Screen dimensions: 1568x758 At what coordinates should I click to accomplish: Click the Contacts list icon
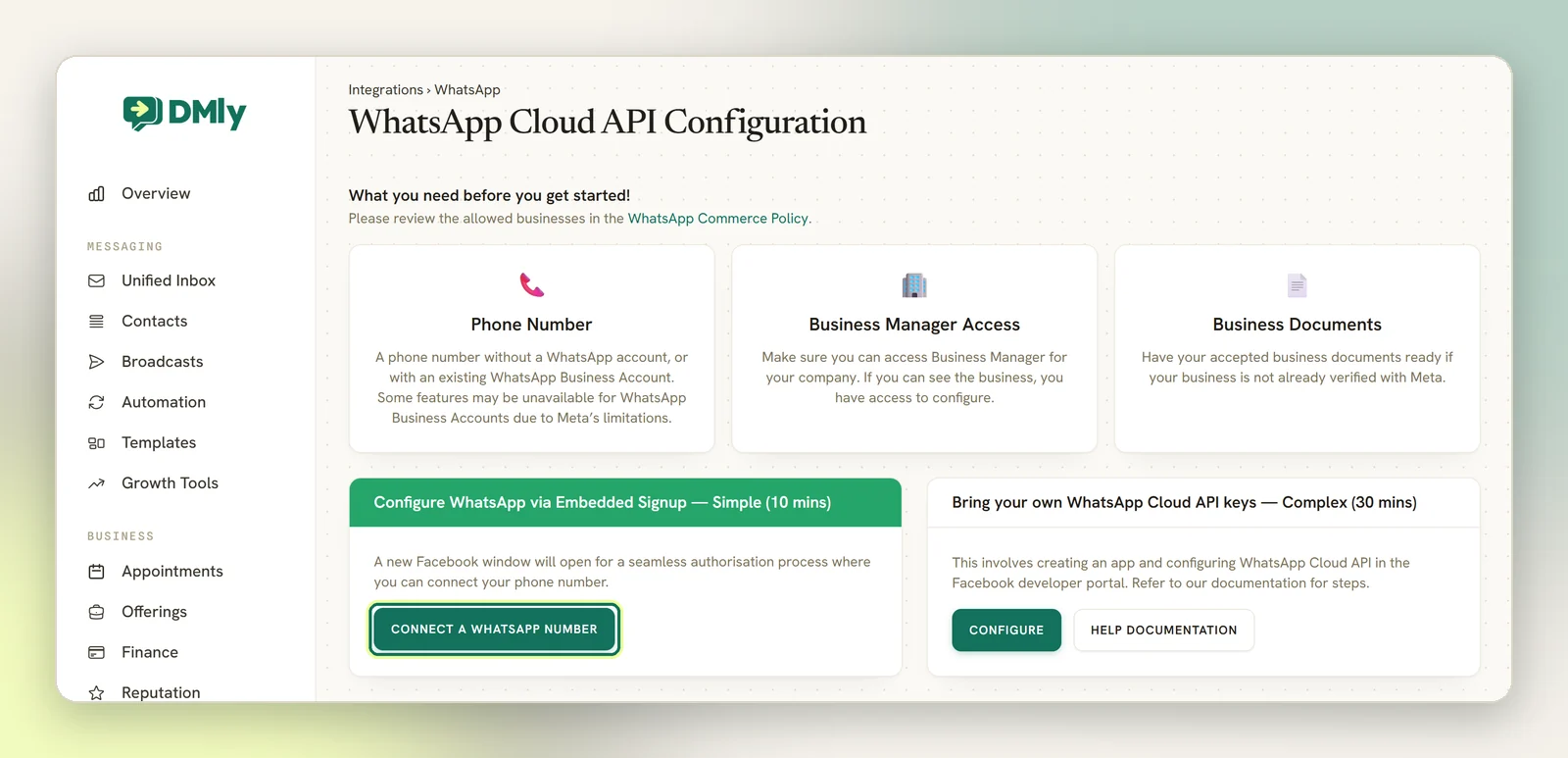click(96, 322)
